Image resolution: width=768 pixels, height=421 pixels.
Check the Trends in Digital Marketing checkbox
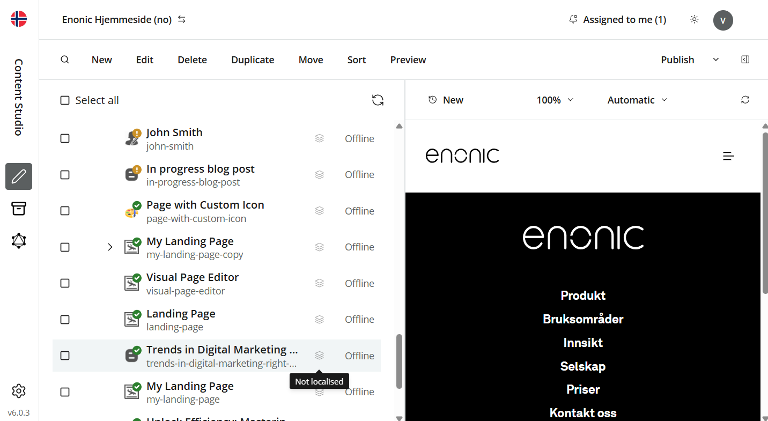pyautogui.click(x=65, y=355)
